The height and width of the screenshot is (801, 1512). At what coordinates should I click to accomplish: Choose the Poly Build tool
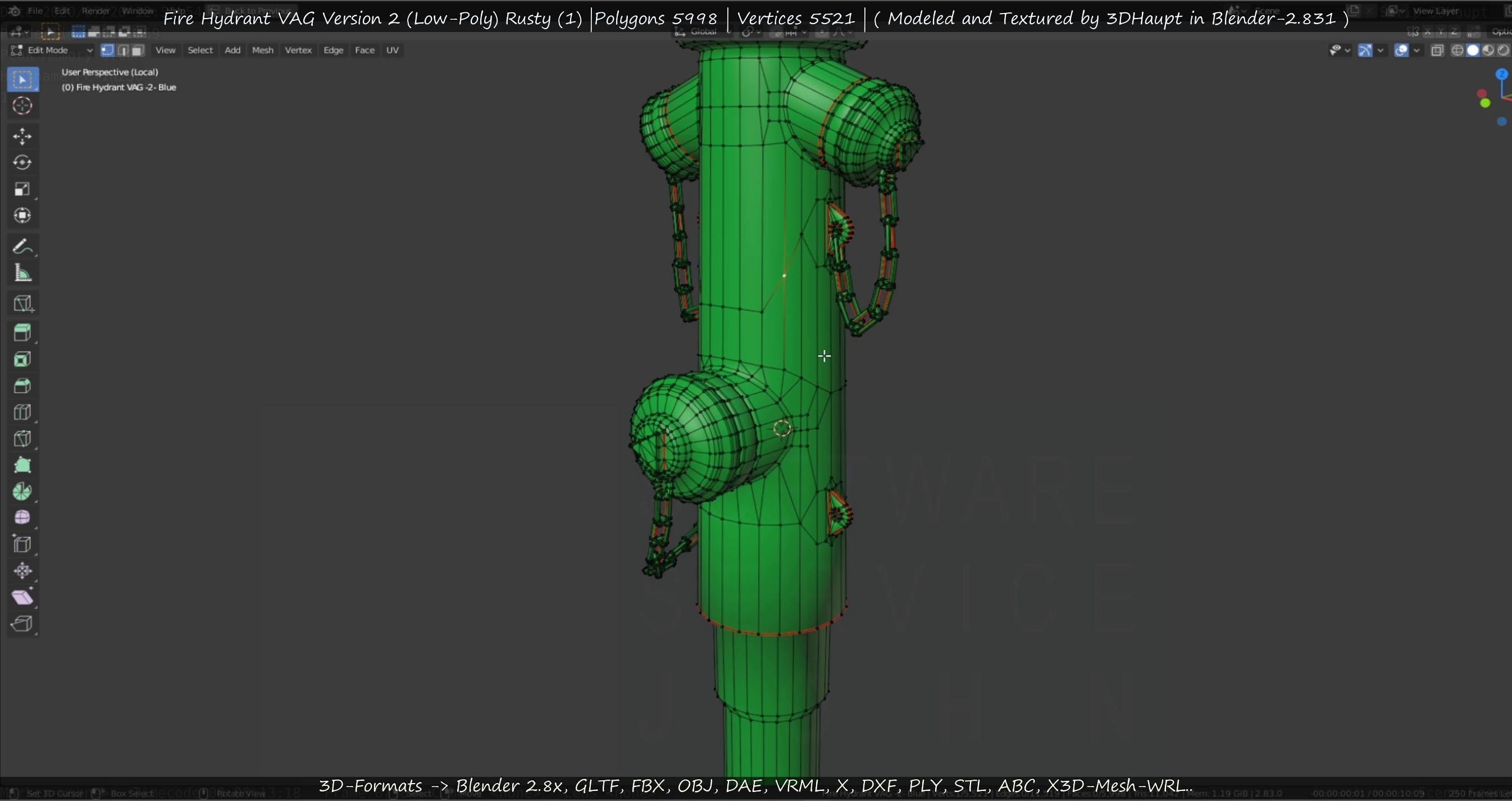point(23,465)
